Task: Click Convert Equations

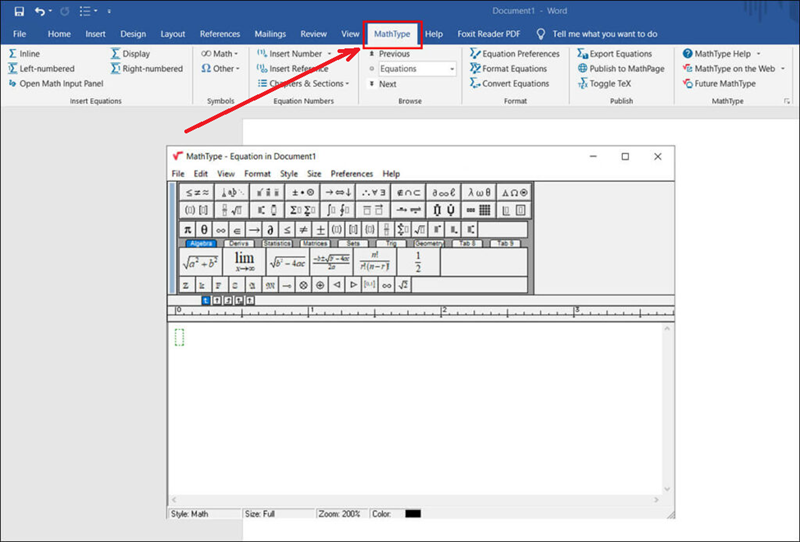Action: pyautogui.click(x=510, y=83)
